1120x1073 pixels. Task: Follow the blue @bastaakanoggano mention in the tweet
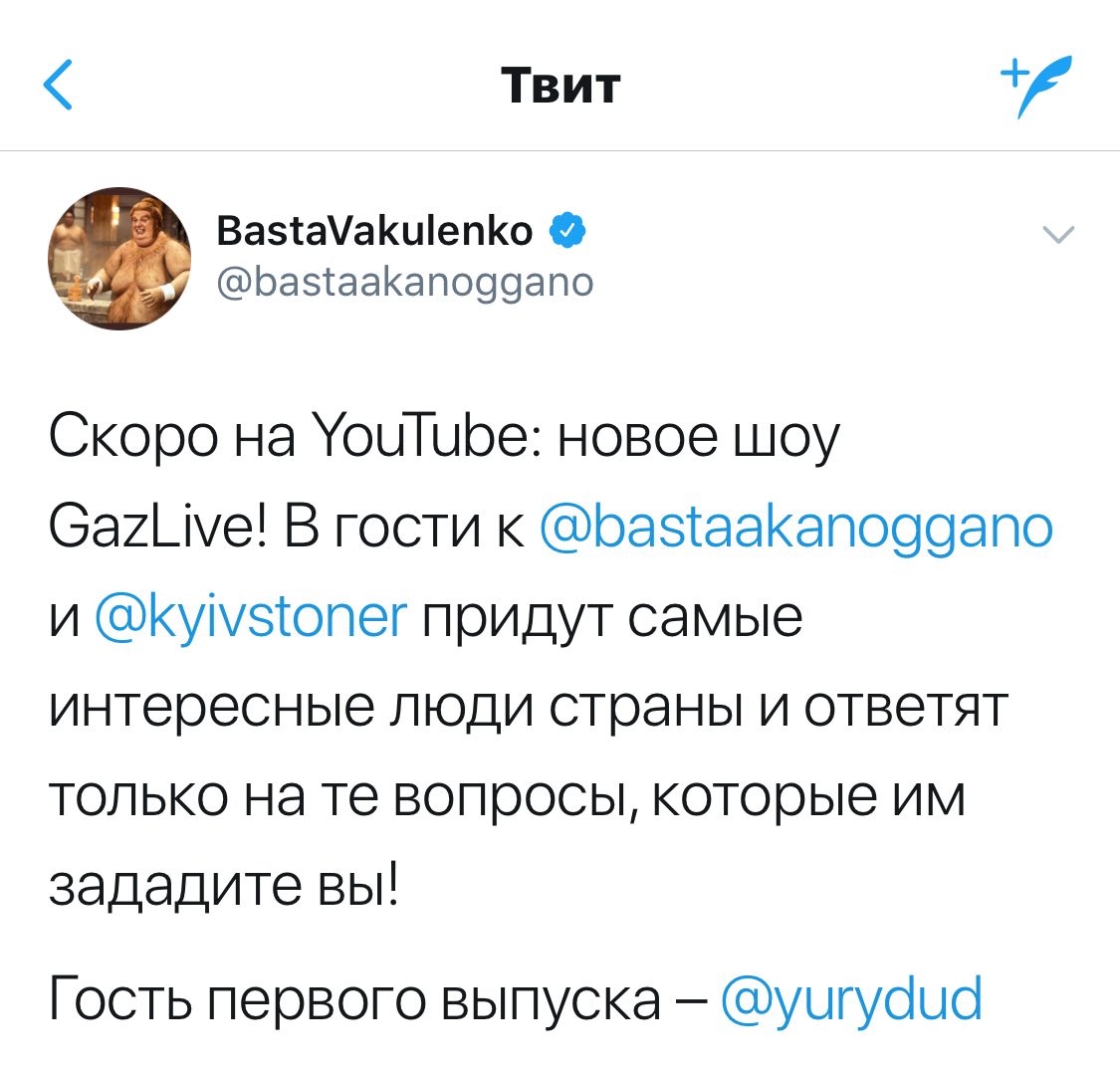(796, 528)
